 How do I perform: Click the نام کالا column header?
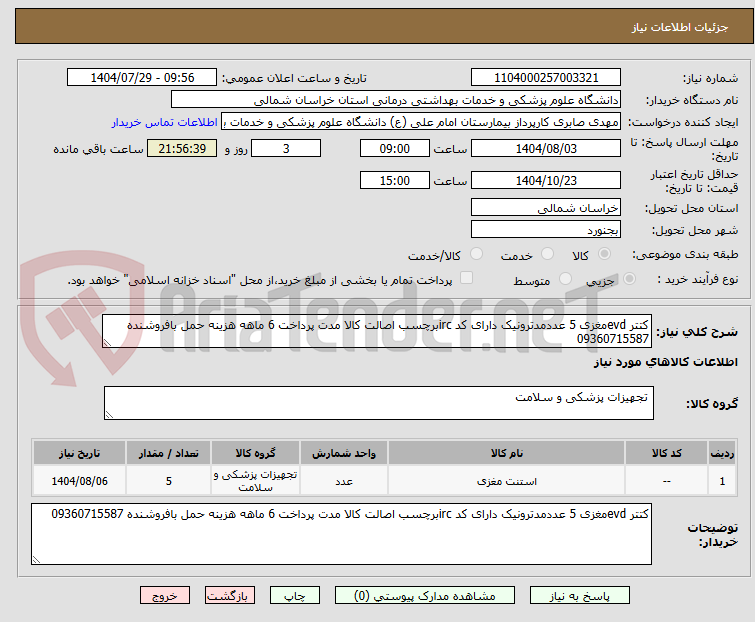point(507,453)
